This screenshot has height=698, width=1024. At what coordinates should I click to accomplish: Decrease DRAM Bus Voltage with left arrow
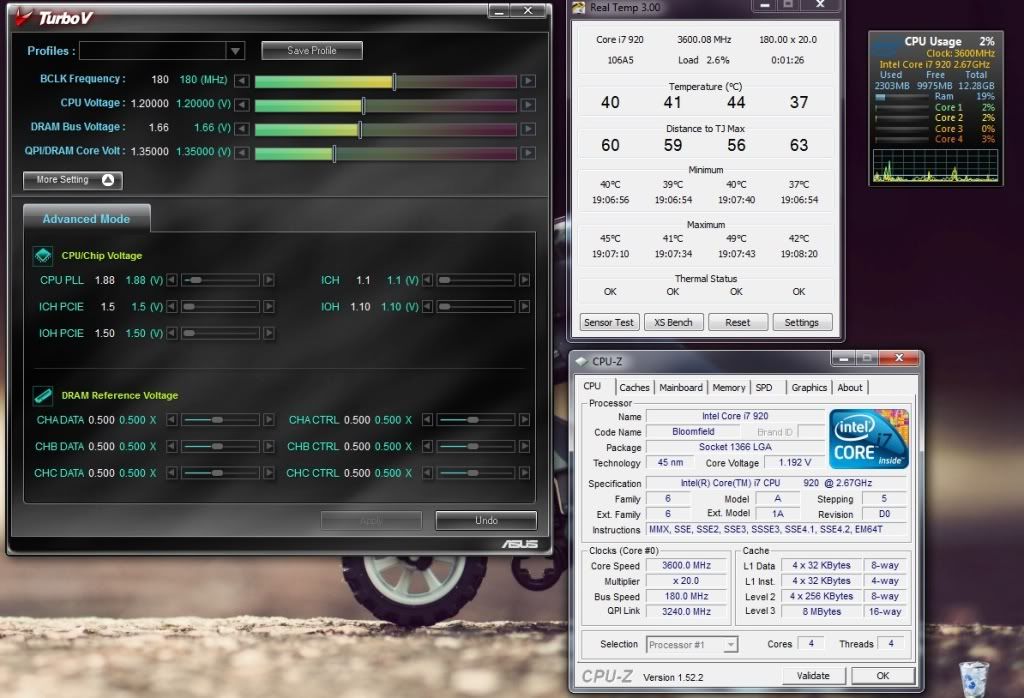click(x=242, y=129)
